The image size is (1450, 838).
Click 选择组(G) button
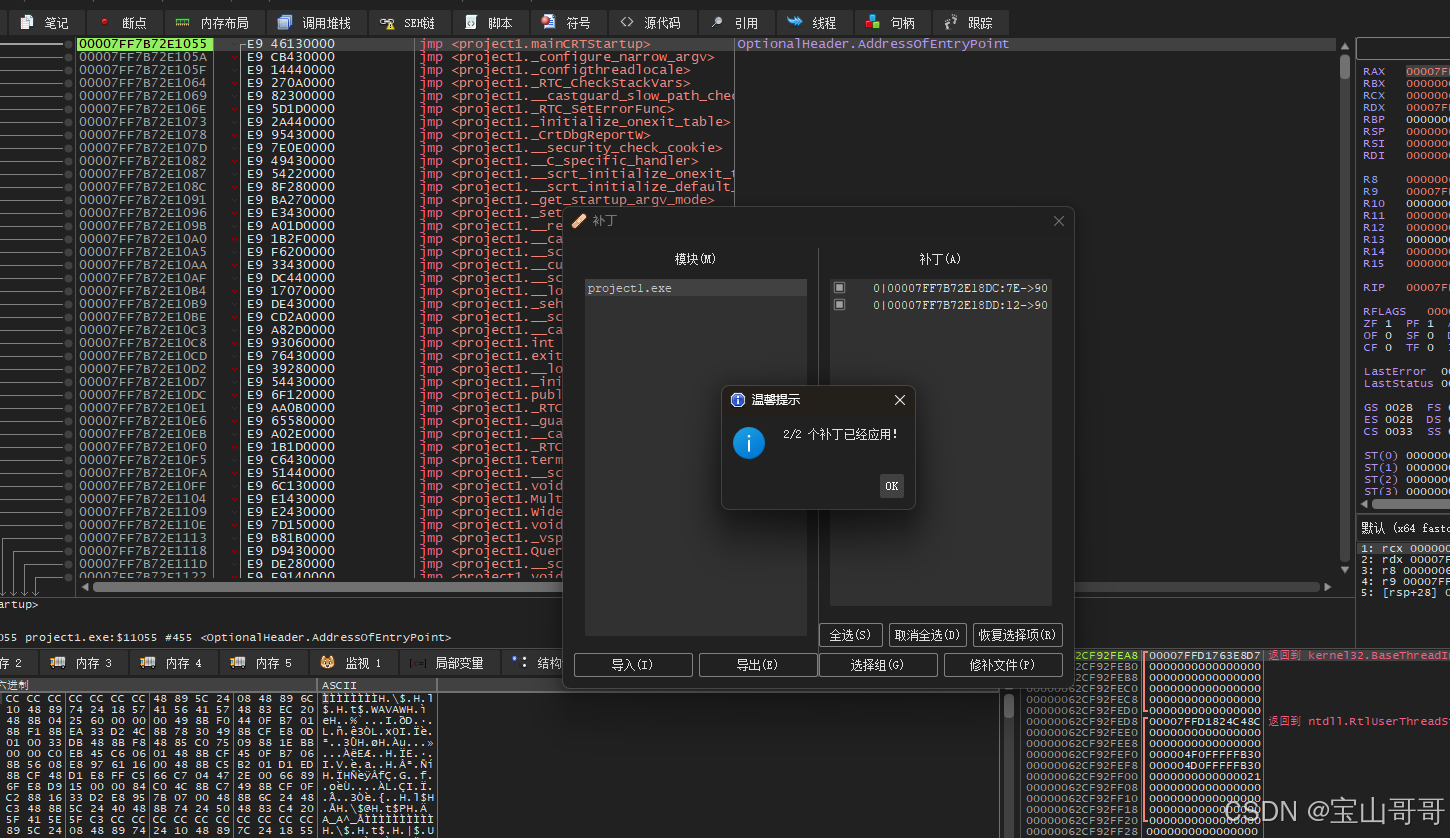coord(878,665)
